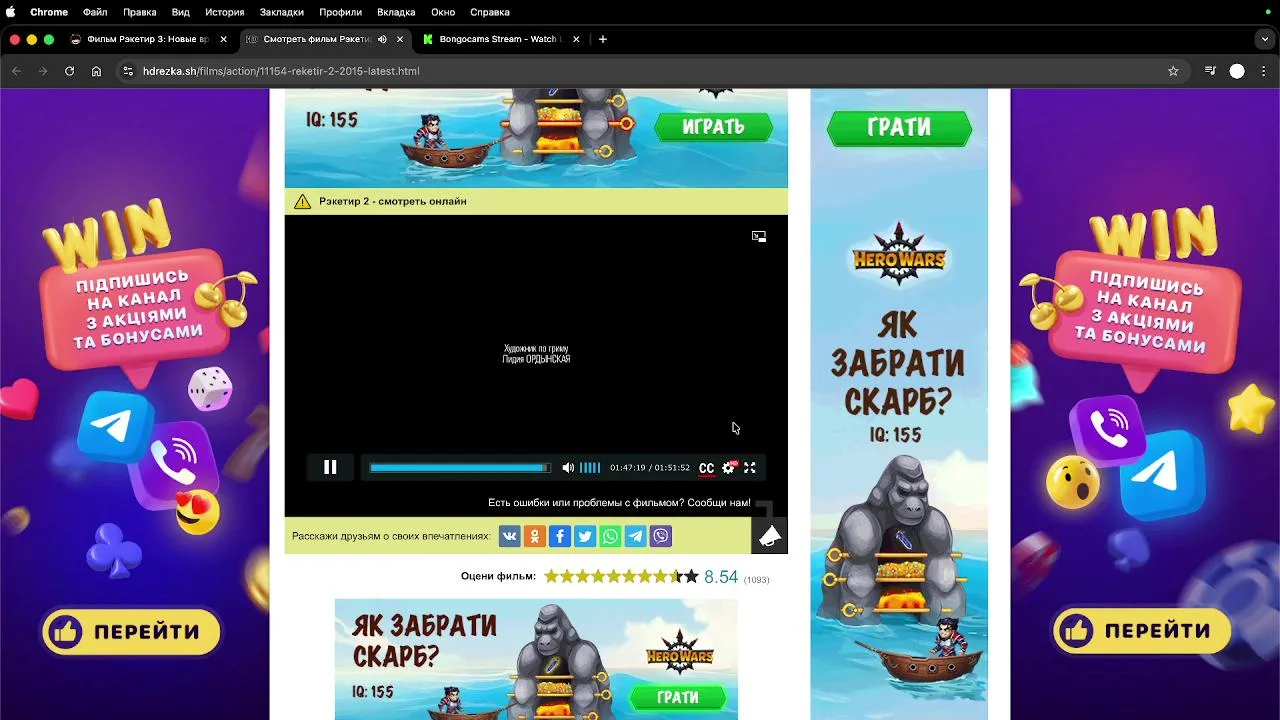The width and height of the screenshot is (1280, 720).
Task: Click the 8.54 rating value
Action: pyautogui.click(x=721, y=577)
